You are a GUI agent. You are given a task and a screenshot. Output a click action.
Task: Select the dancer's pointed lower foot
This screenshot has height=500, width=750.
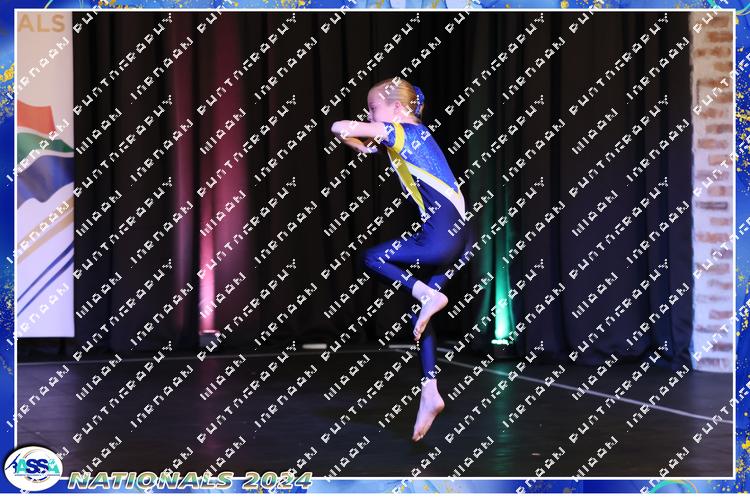coord(428,412)
